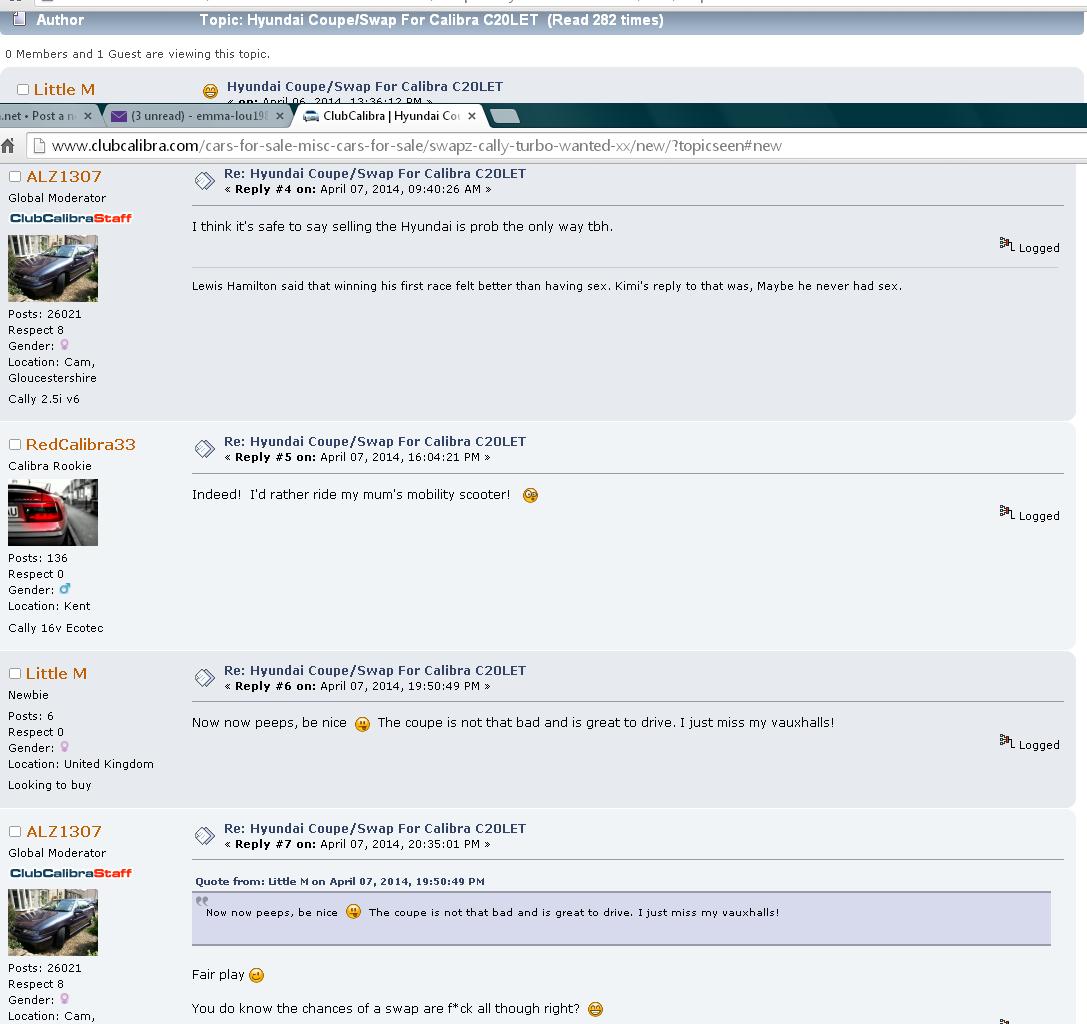Open the reply #5 post title link
This screenshot has width=1087, height=1024.
tap(375, 441)
